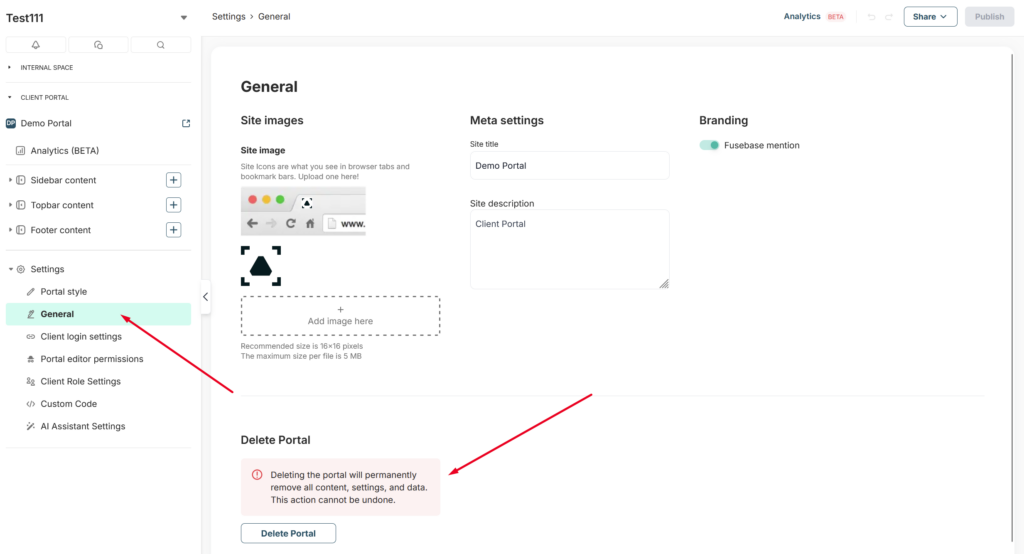
Task: Click the browser tab preview image
Action: click(x=303, y=211)
